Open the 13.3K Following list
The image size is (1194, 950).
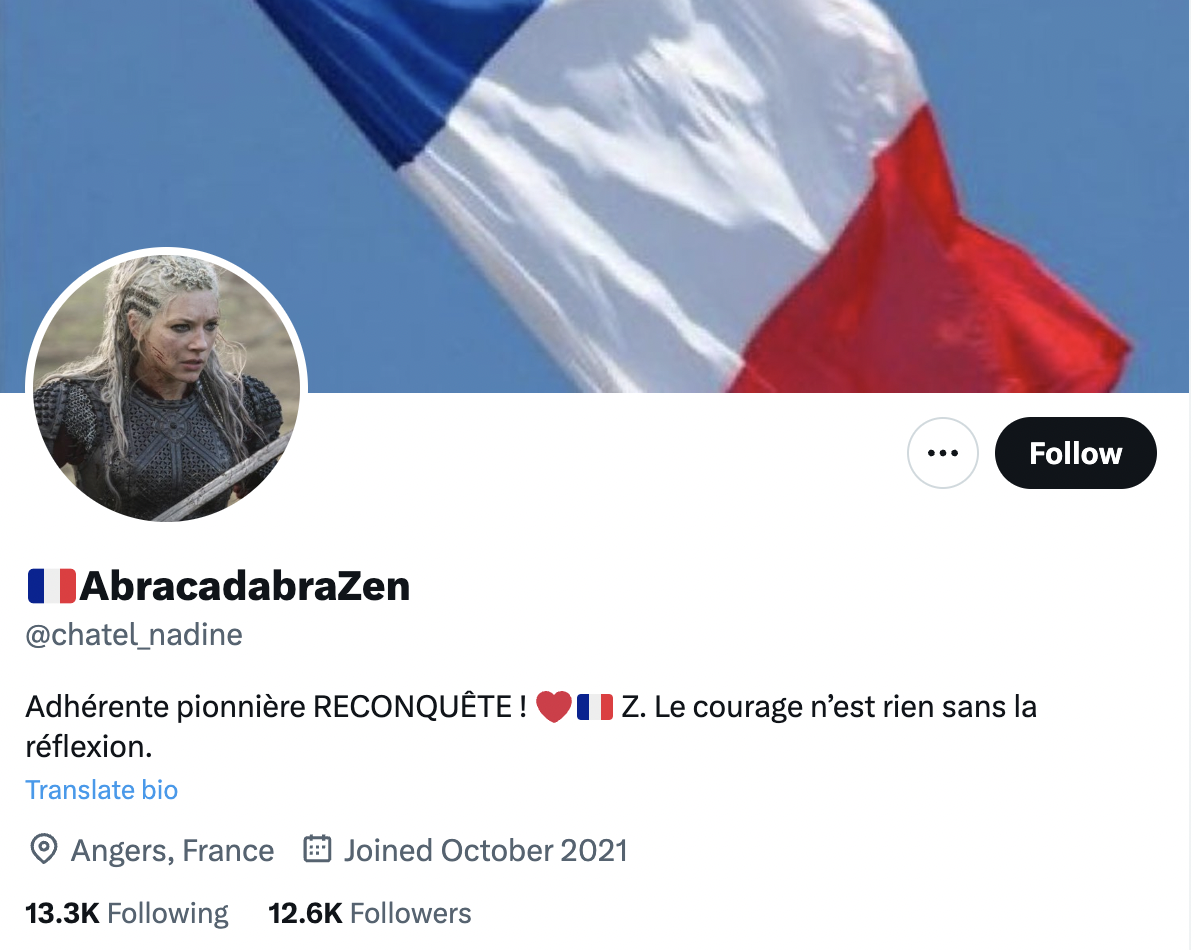(126, 913)
